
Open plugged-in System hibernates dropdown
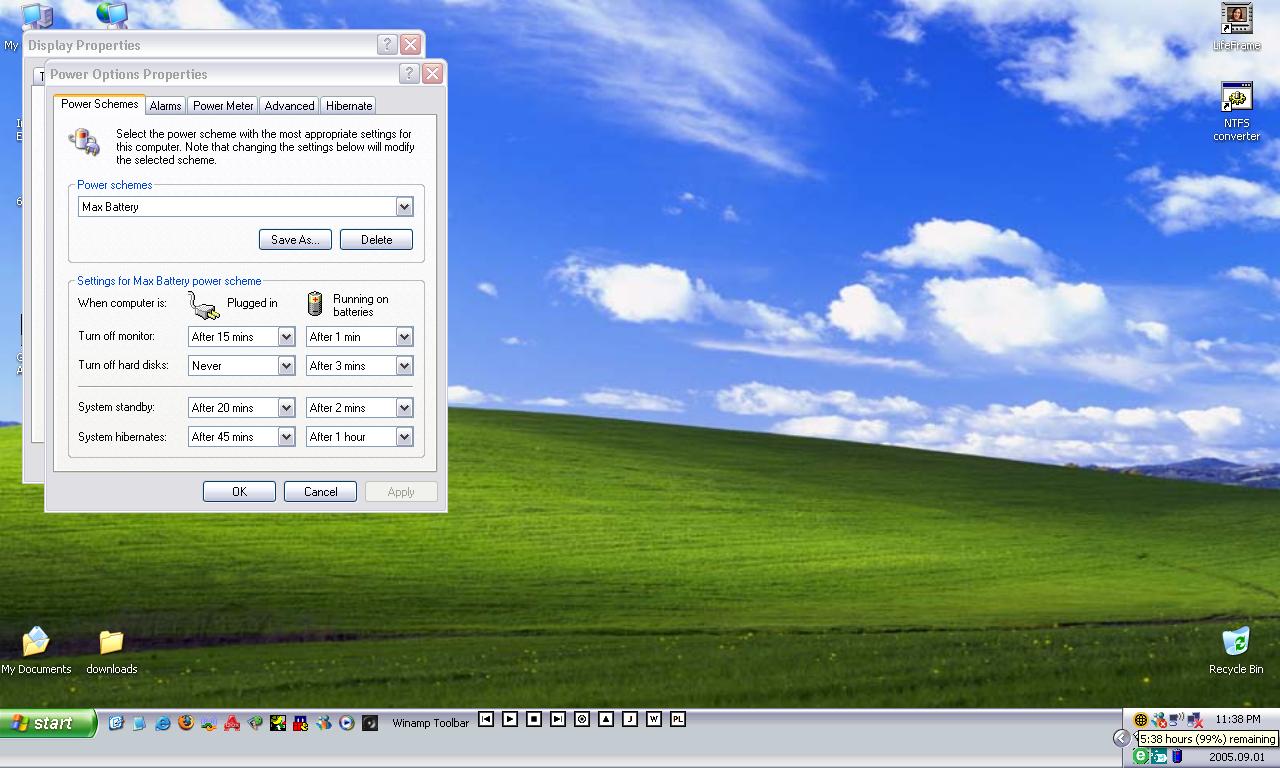click(x=286, y=437)
